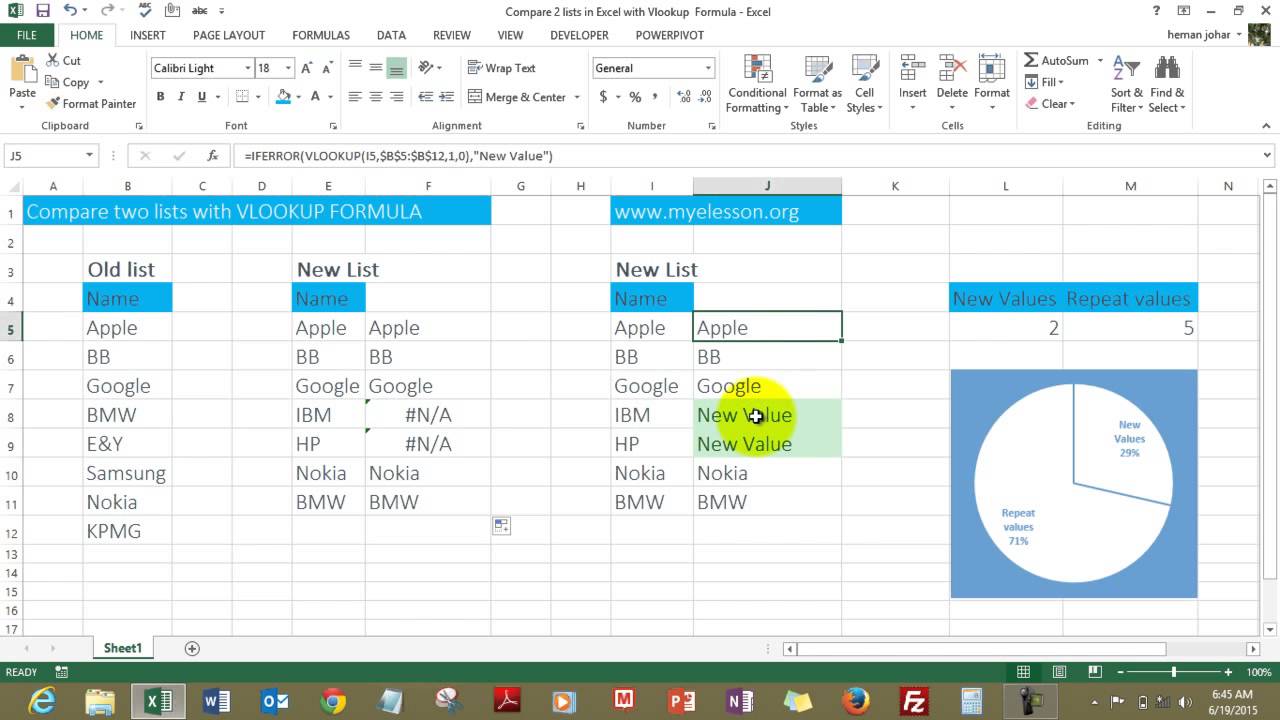Switch to the PAGE LAYOUT tab
This screenshot has width=1280, height=720.
(x=229, y=35)
